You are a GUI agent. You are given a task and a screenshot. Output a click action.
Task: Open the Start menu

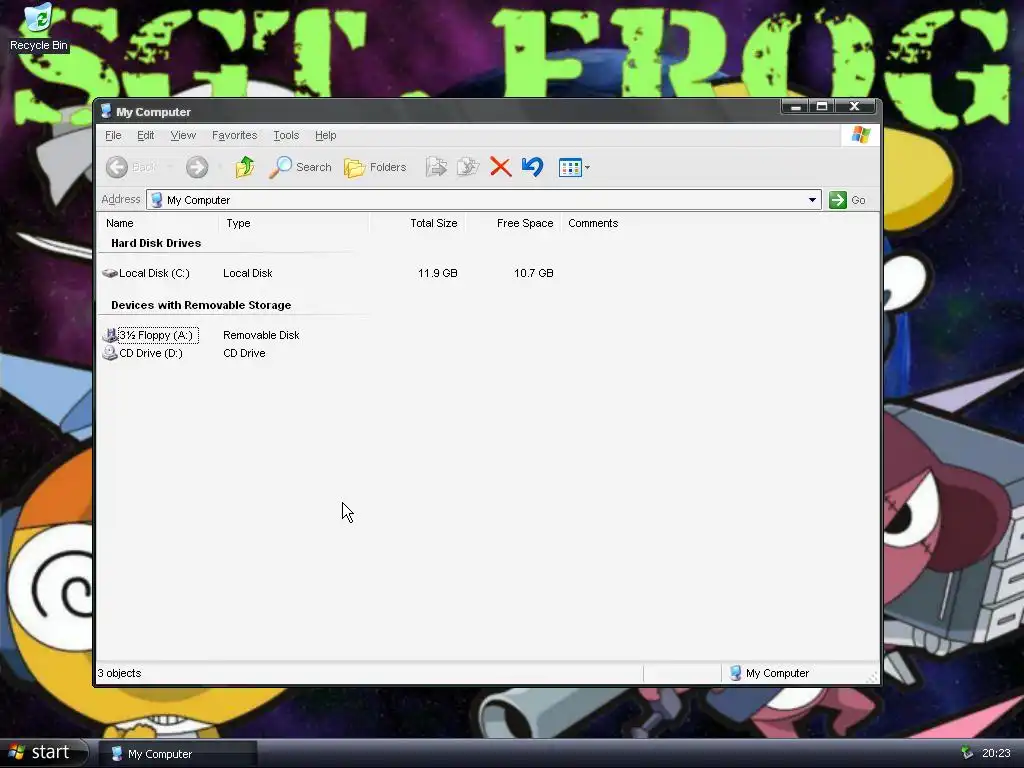pyautogui.click(x=44, y=753)
